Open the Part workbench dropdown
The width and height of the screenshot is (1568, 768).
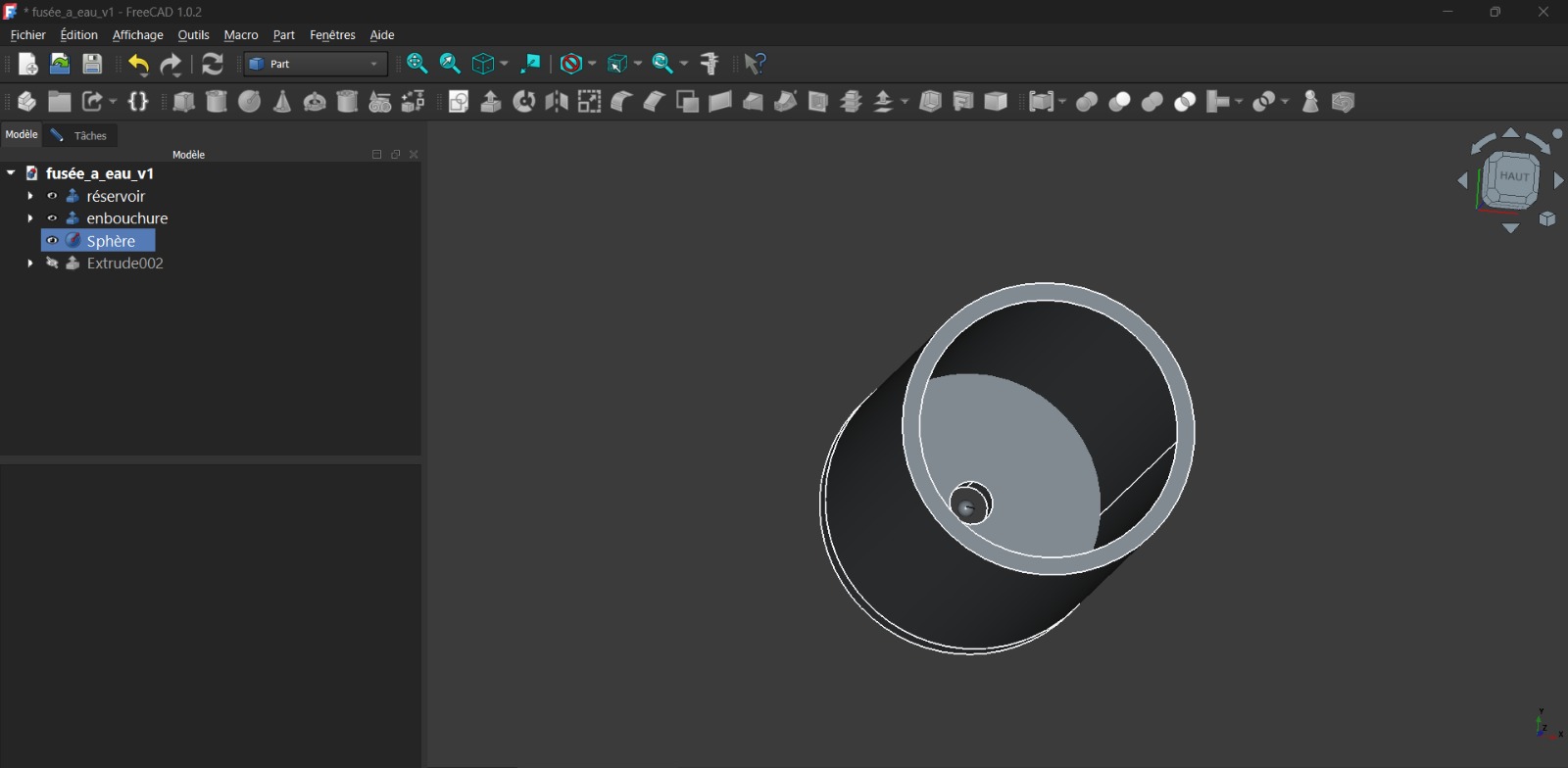[x=316, y=64]
